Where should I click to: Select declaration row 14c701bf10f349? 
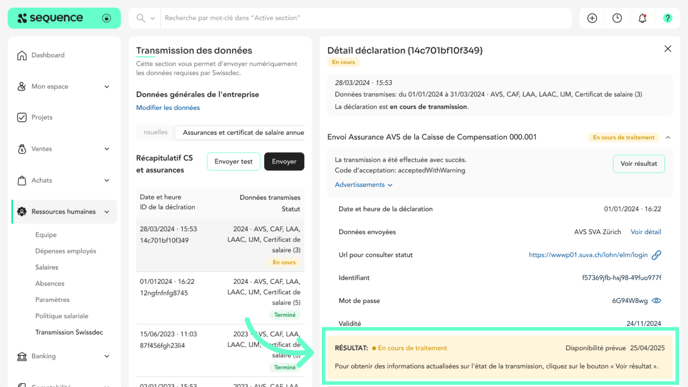pos(220,245)
